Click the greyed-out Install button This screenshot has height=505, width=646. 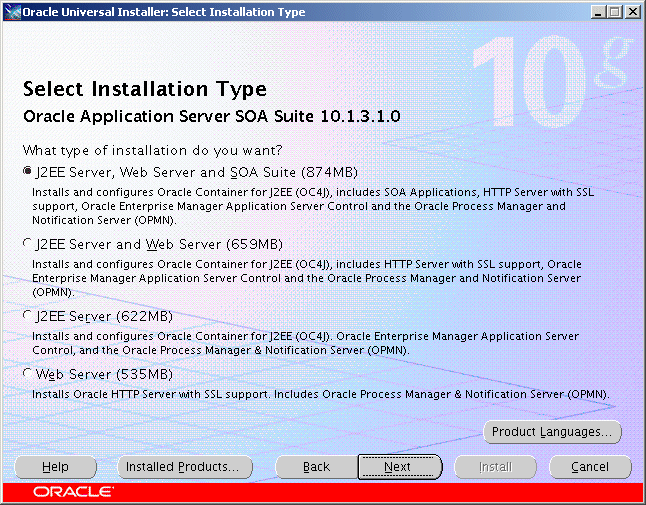tap(495, 467)
